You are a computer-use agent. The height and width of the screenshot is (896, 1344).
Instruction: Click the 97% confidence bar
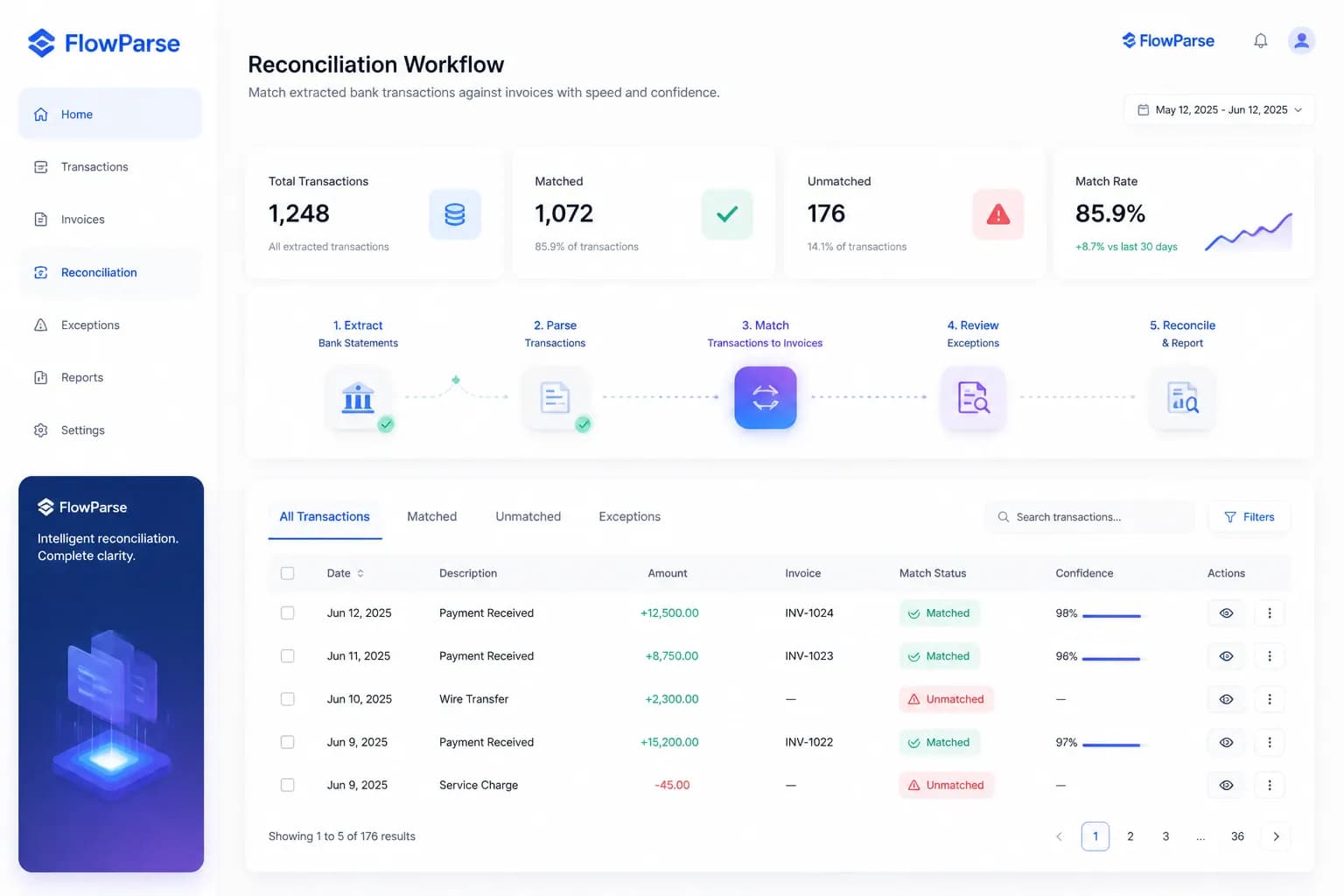click(x=1111, y=745)
